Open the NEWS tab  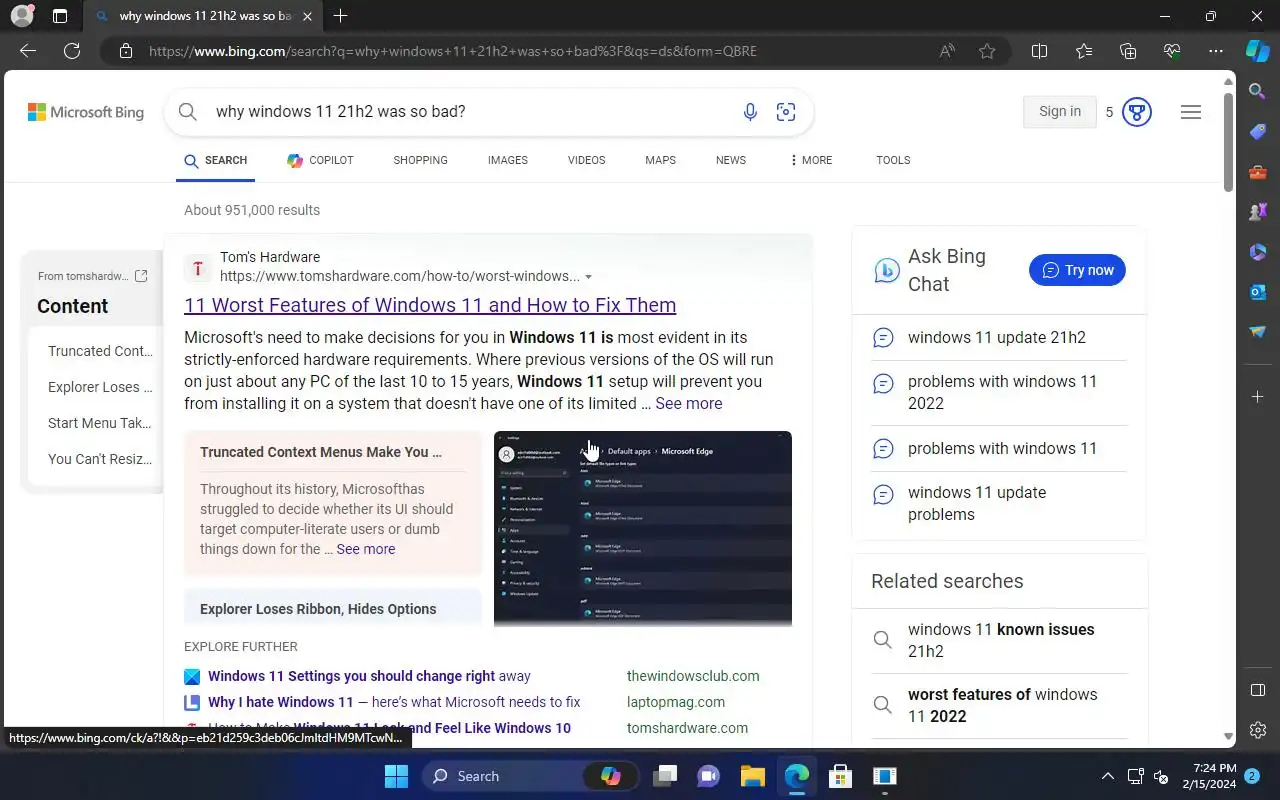point(731,160)
